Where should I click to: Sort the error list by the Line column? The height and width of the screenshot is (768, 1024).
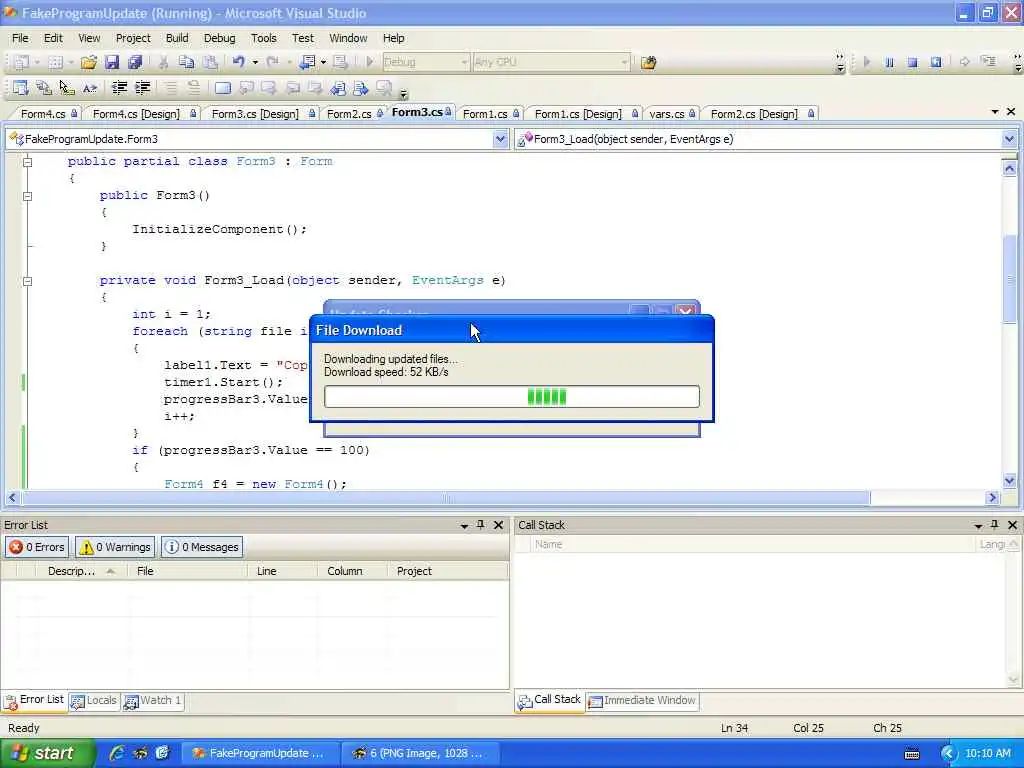click(x=283, y=571)
